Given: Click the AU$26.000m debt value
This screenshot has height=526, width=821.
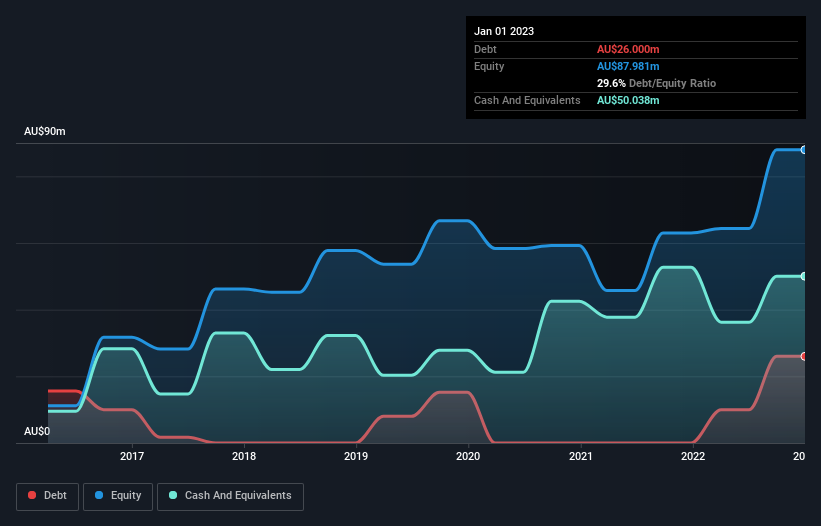Looking at the screenshot, I should click(628, 49).
